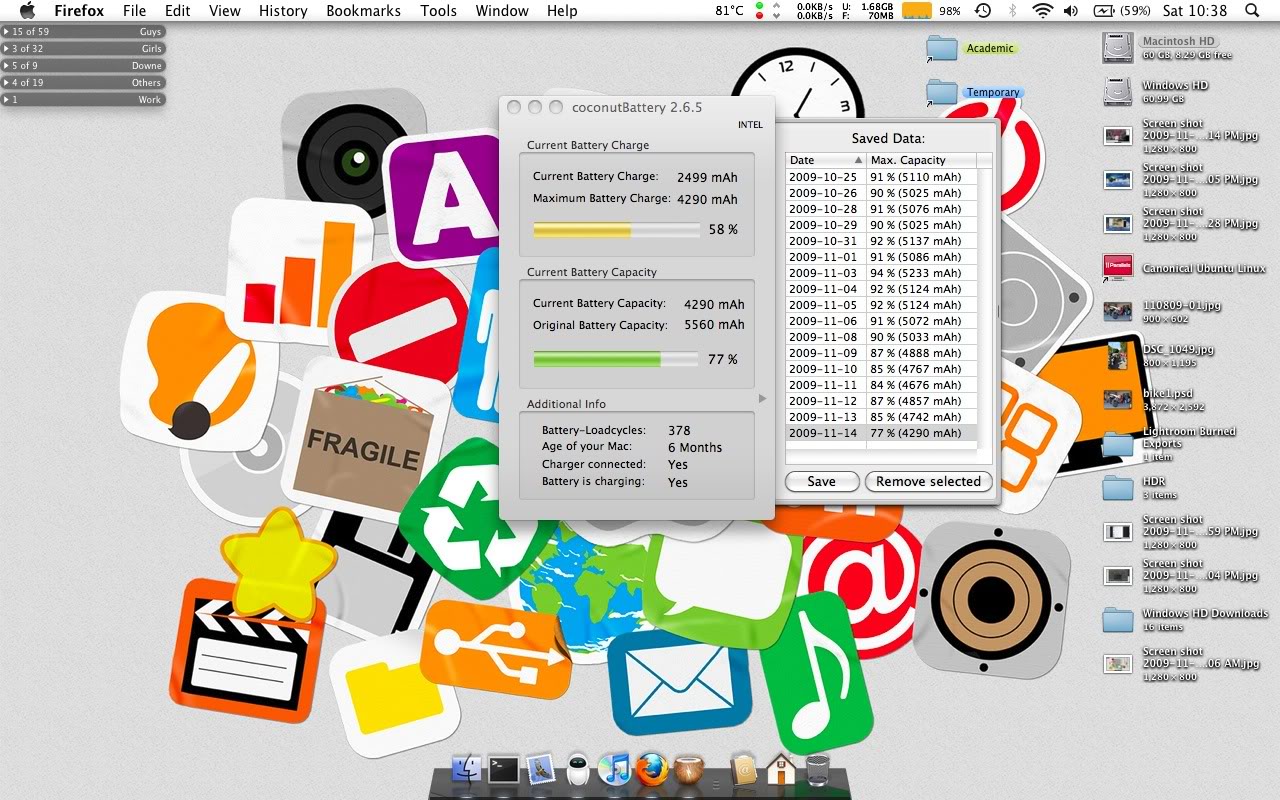Click the orange memory usage graph
The image size is (1280, 800).
point(917,10)
